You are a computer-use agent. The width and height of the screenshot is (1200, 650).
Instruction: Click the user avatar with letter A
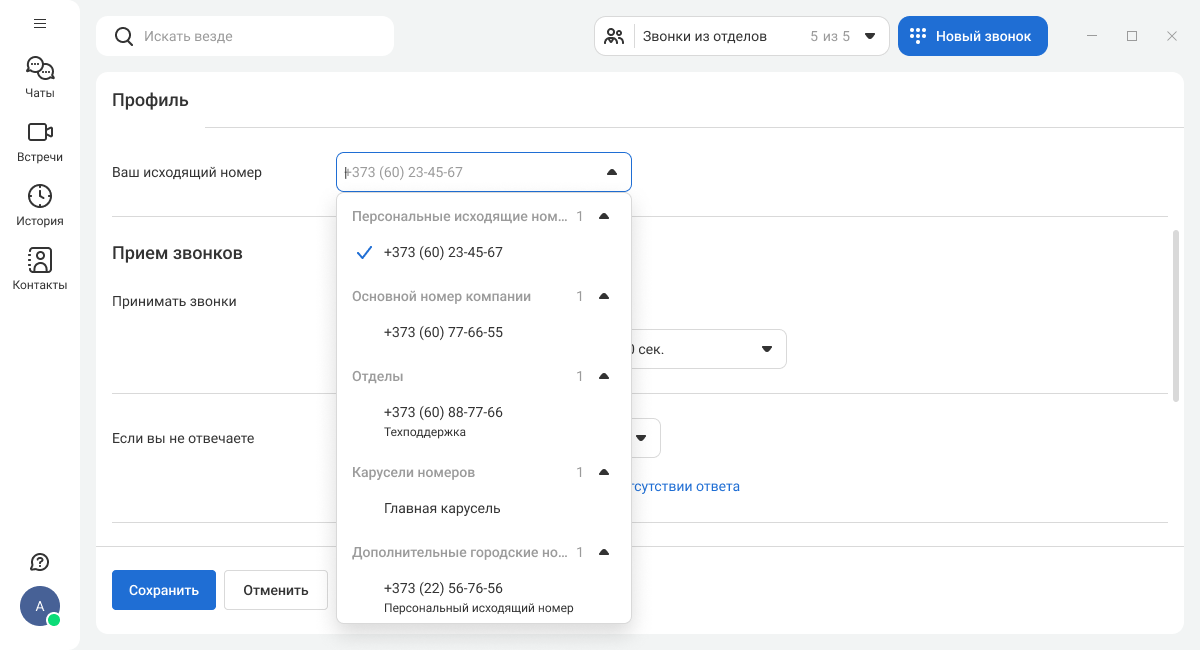(x=40, y=606)
